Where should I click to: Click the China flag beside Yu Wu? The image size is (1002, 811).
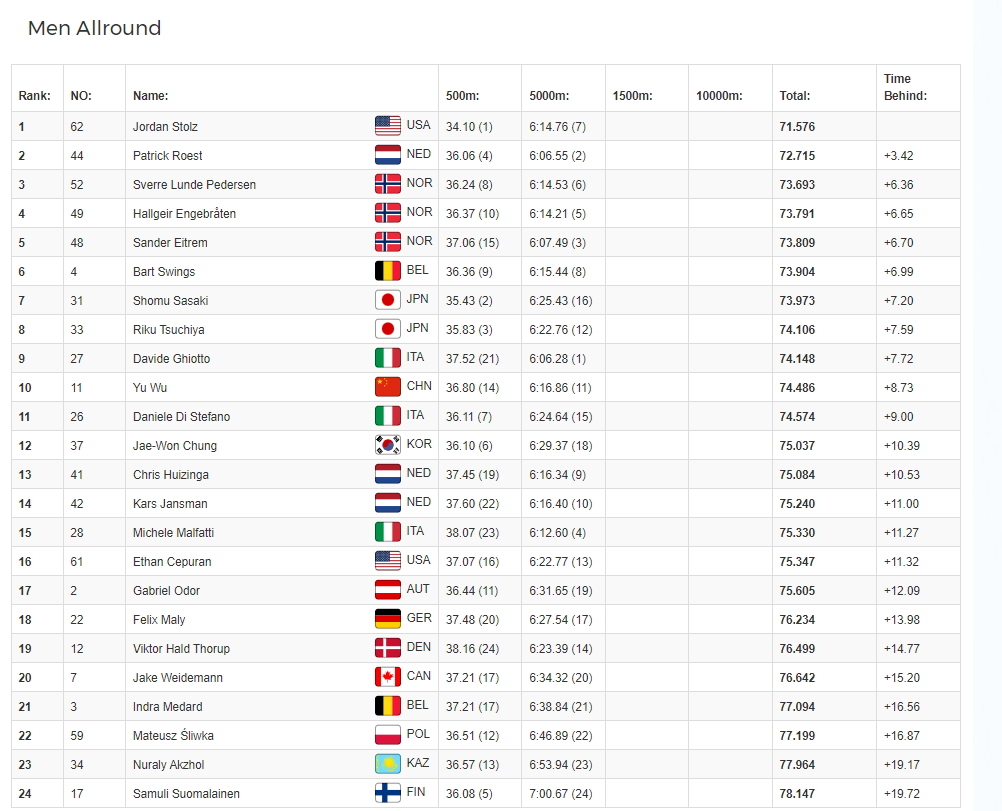pos(387,387)
